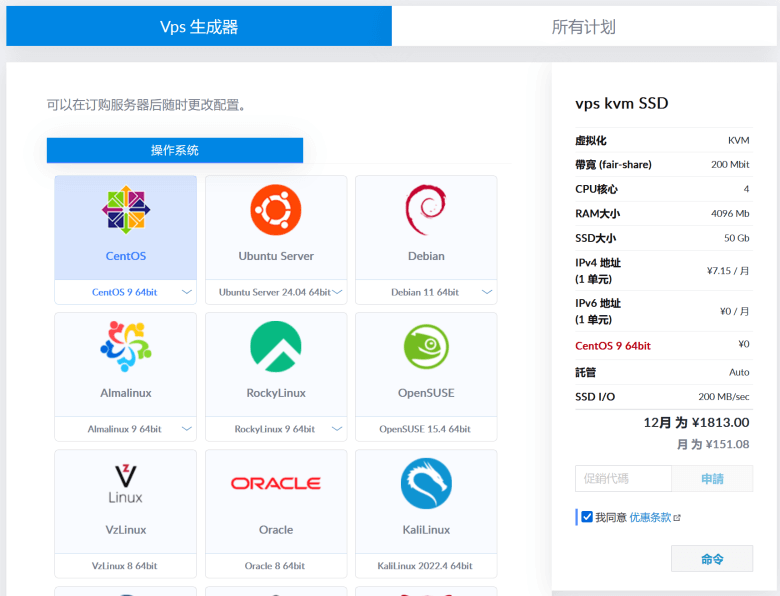780x596 pixels.
Task: Click the 200 Mbit bandwidth value
Action: tap(730, 165)
